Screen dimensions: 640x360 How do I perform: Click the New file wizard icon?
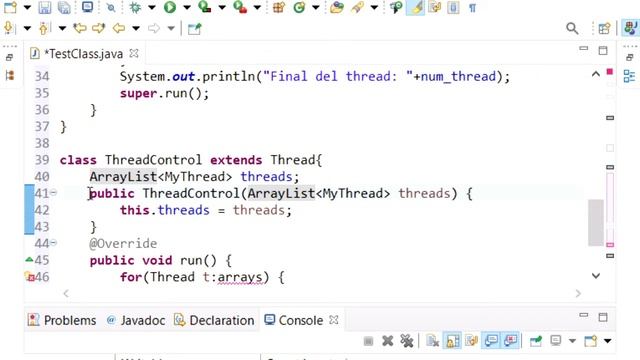pos(10,7)
